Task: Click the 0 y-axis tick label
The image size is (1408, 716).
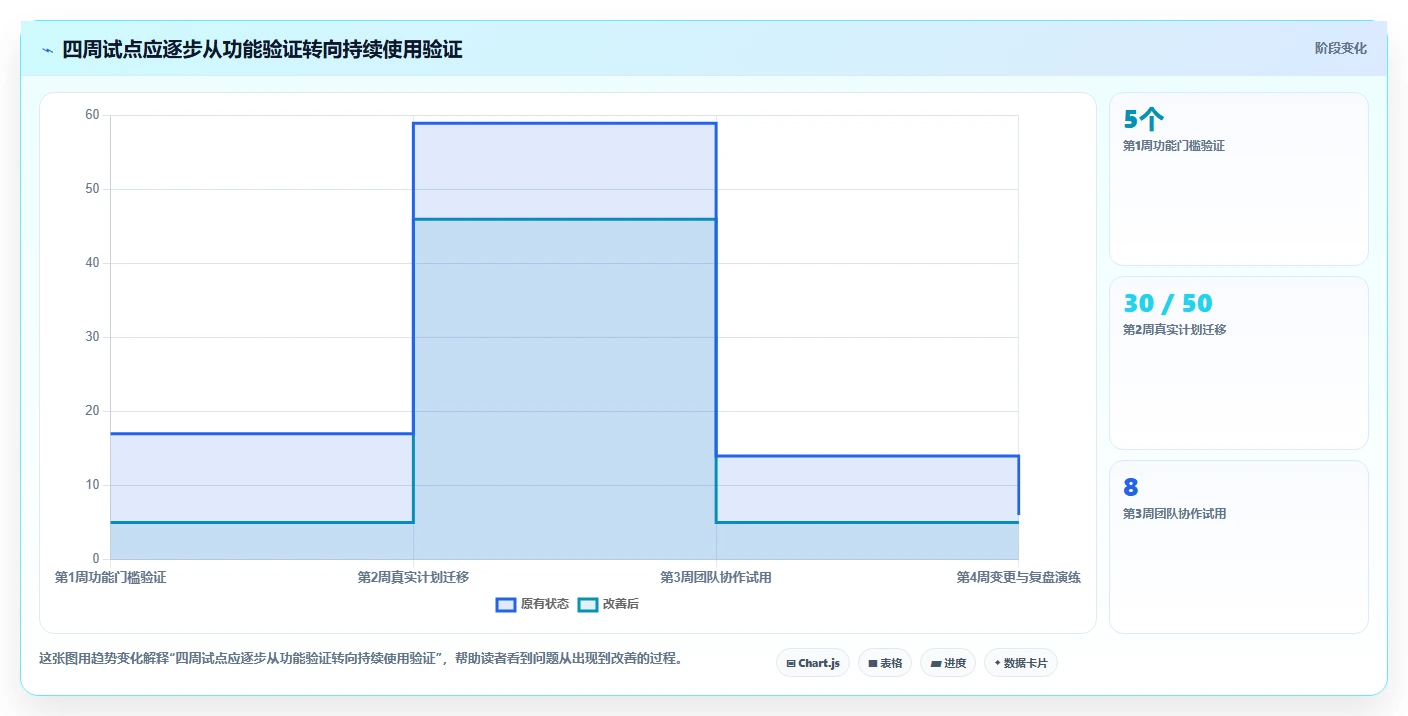Action: (96, 559)
